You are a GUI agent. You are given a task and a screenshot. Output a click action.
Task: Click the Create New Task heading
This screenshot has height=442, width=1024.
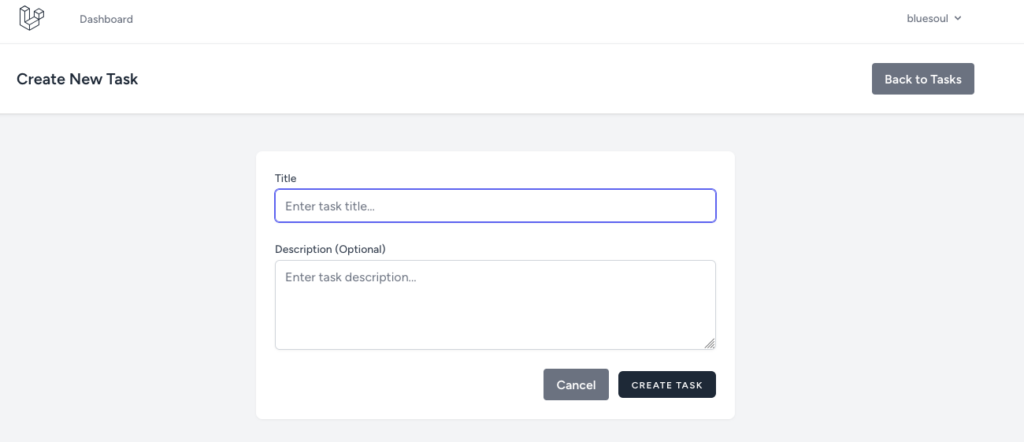77,79
